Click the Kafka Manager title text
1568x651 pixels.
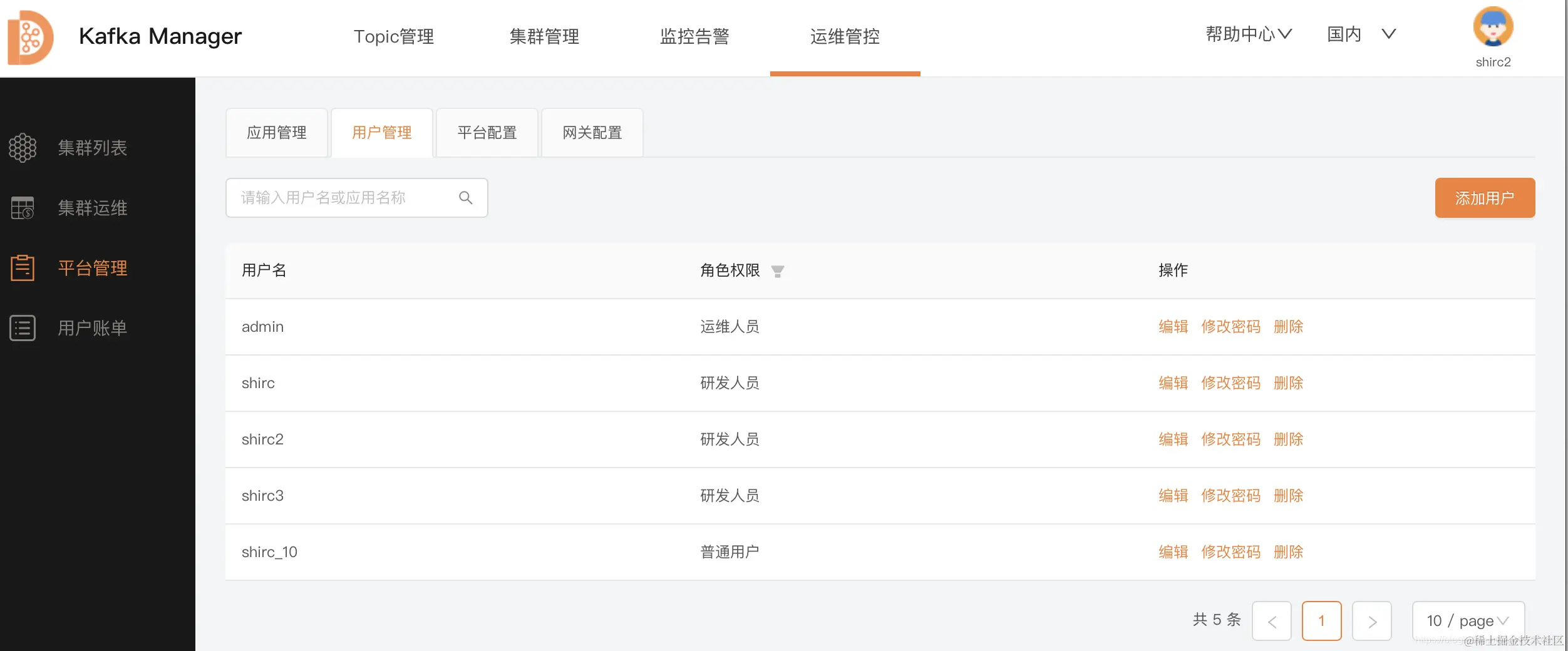(x=160, y=36)
